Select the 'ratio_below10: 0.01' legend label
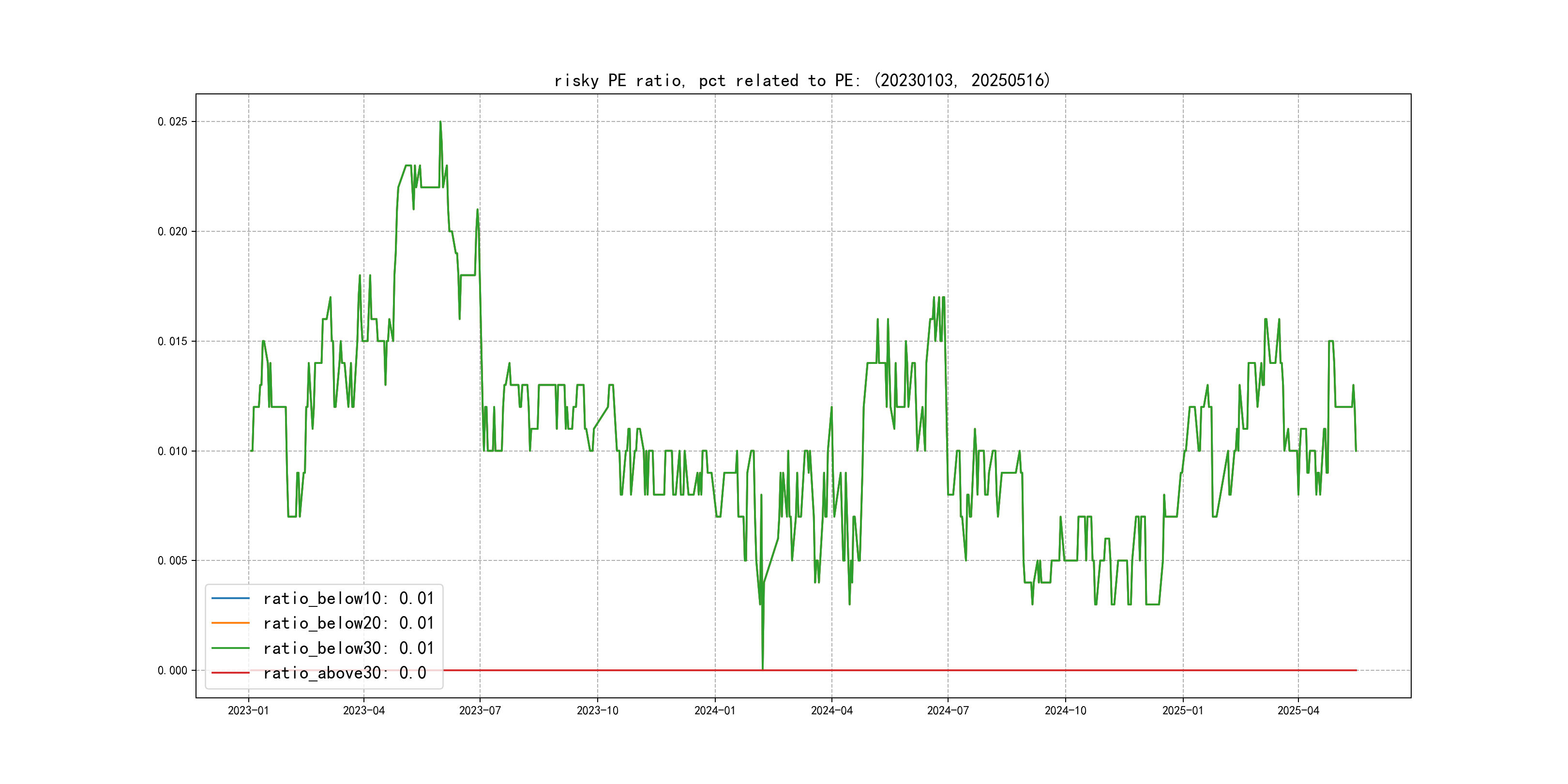 (x=348, y=598)
